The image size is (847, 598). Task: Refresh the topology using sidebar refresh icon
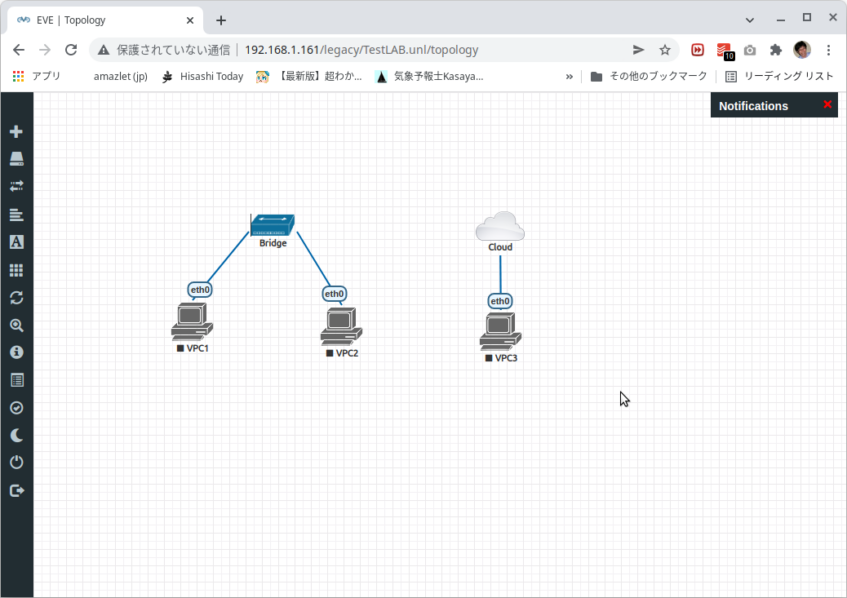point(16,298)
